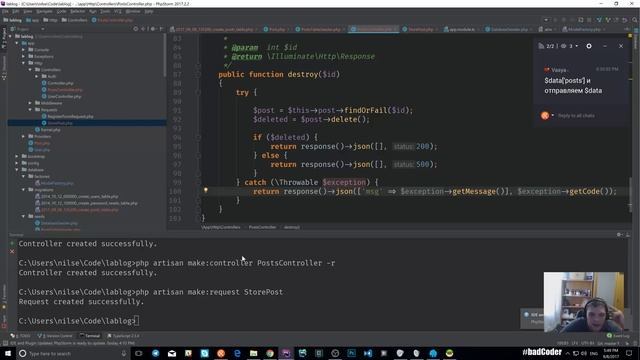Open the Terminal tool window tab
The image size is (640, 360).
click(x=90, y=336)
